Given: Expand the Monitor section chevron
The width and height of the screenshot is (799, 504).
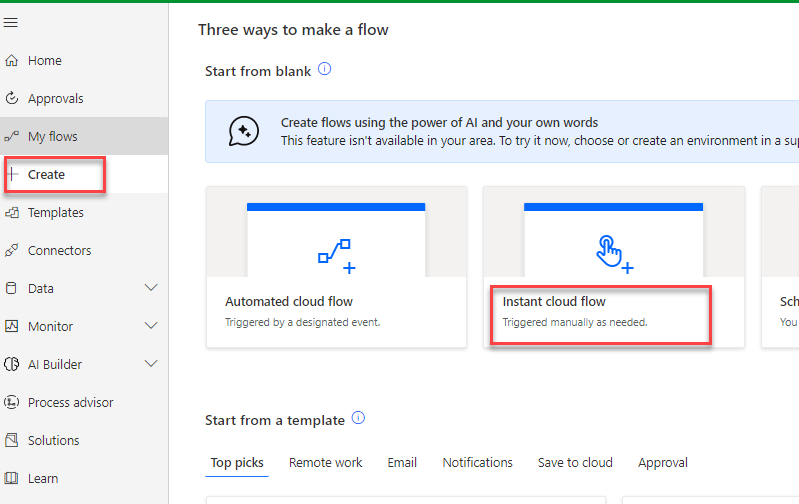Looking at the screenshot, I should click(151, 326).
